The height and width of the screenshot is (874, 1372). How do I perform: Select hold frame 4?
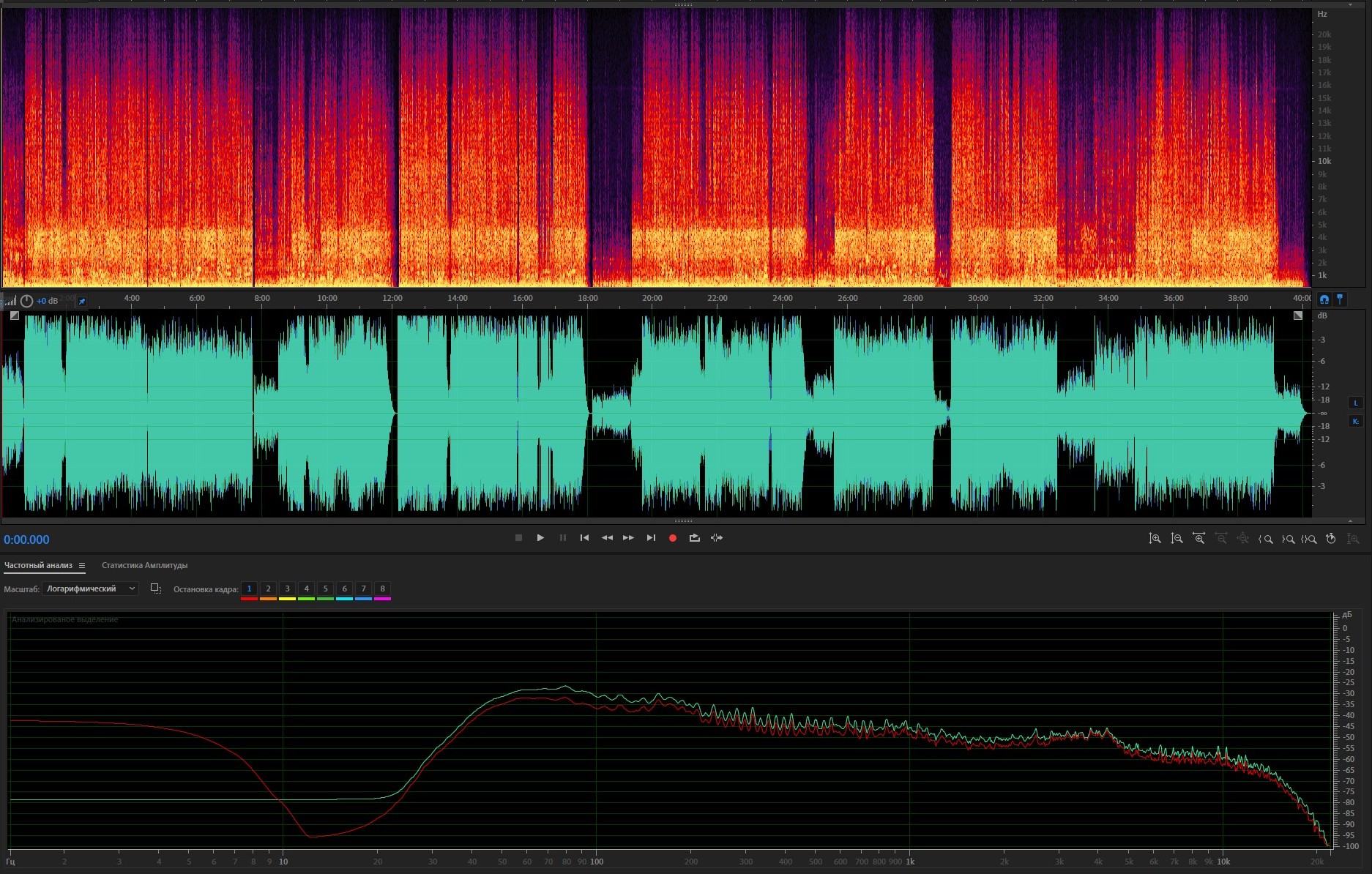(306, 589)
